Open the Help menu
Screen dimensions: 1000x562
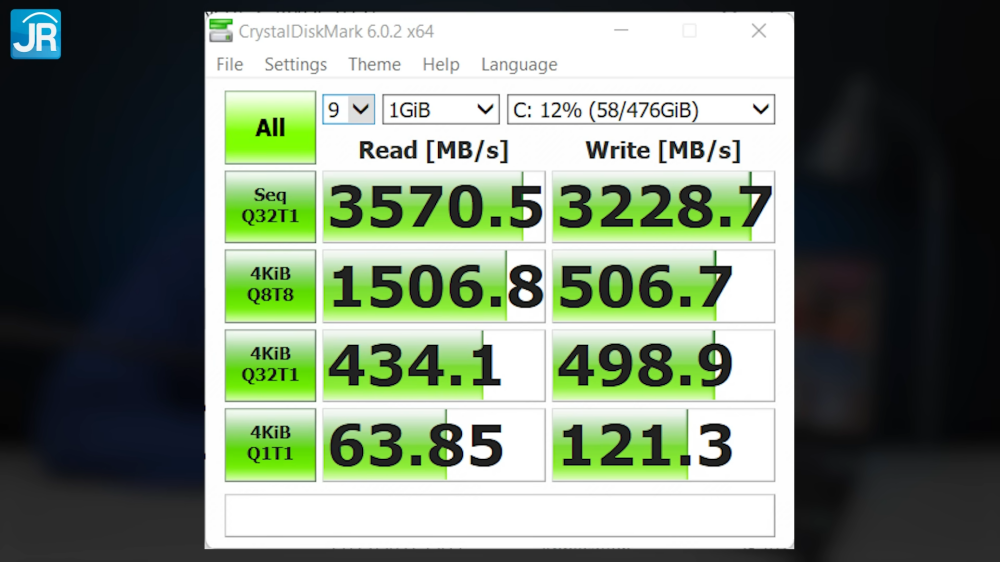(x=440, y=65)
